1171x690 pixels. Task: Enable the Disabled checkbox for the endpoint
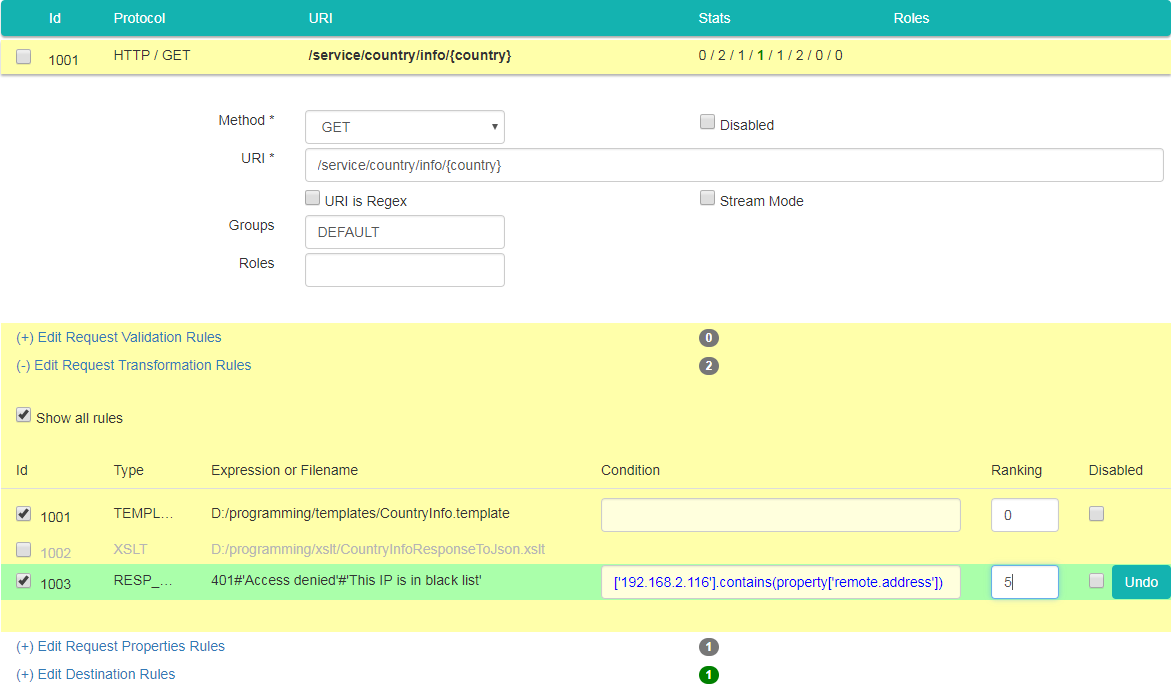point(707,123)
